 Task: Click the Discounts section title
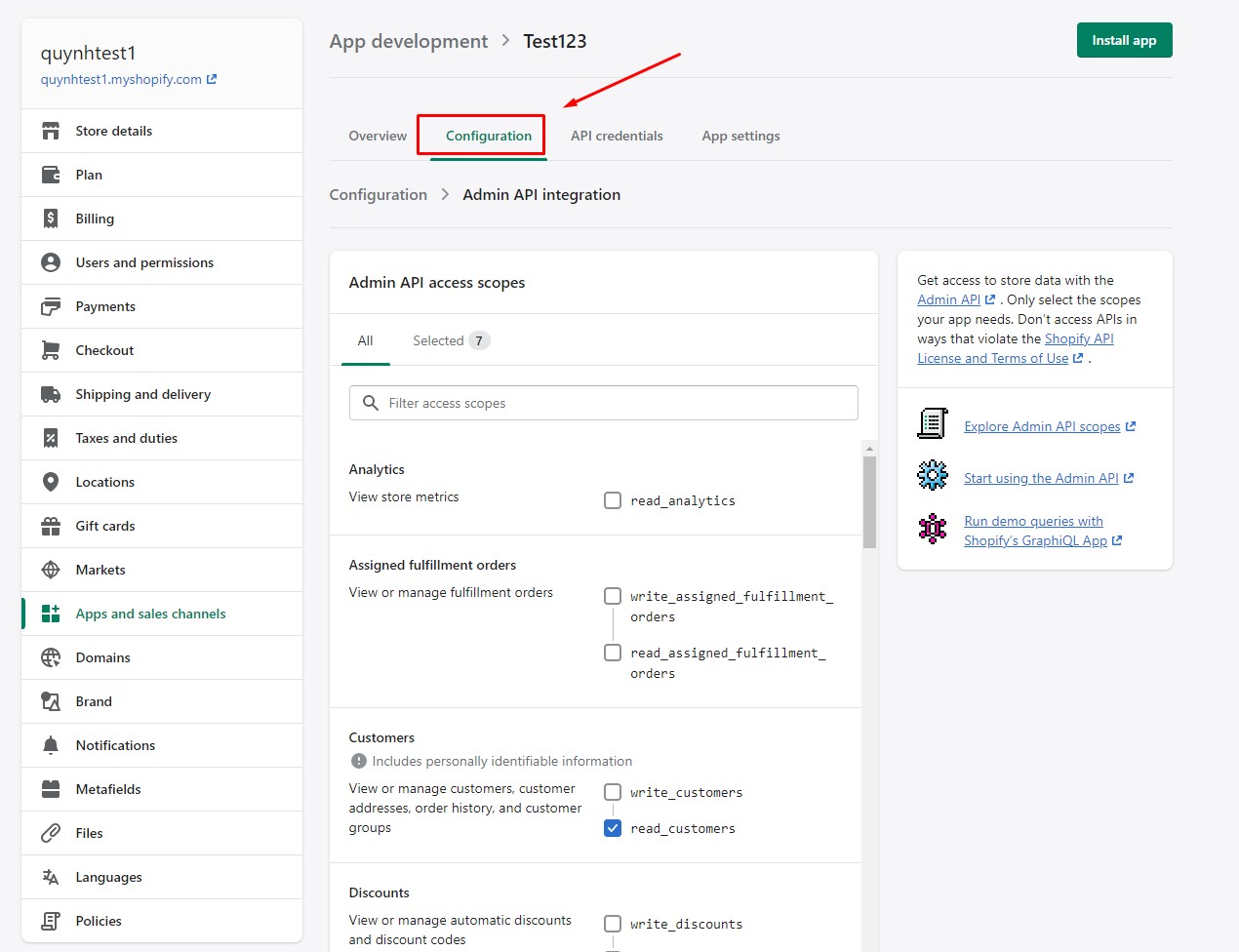point(380,892)
